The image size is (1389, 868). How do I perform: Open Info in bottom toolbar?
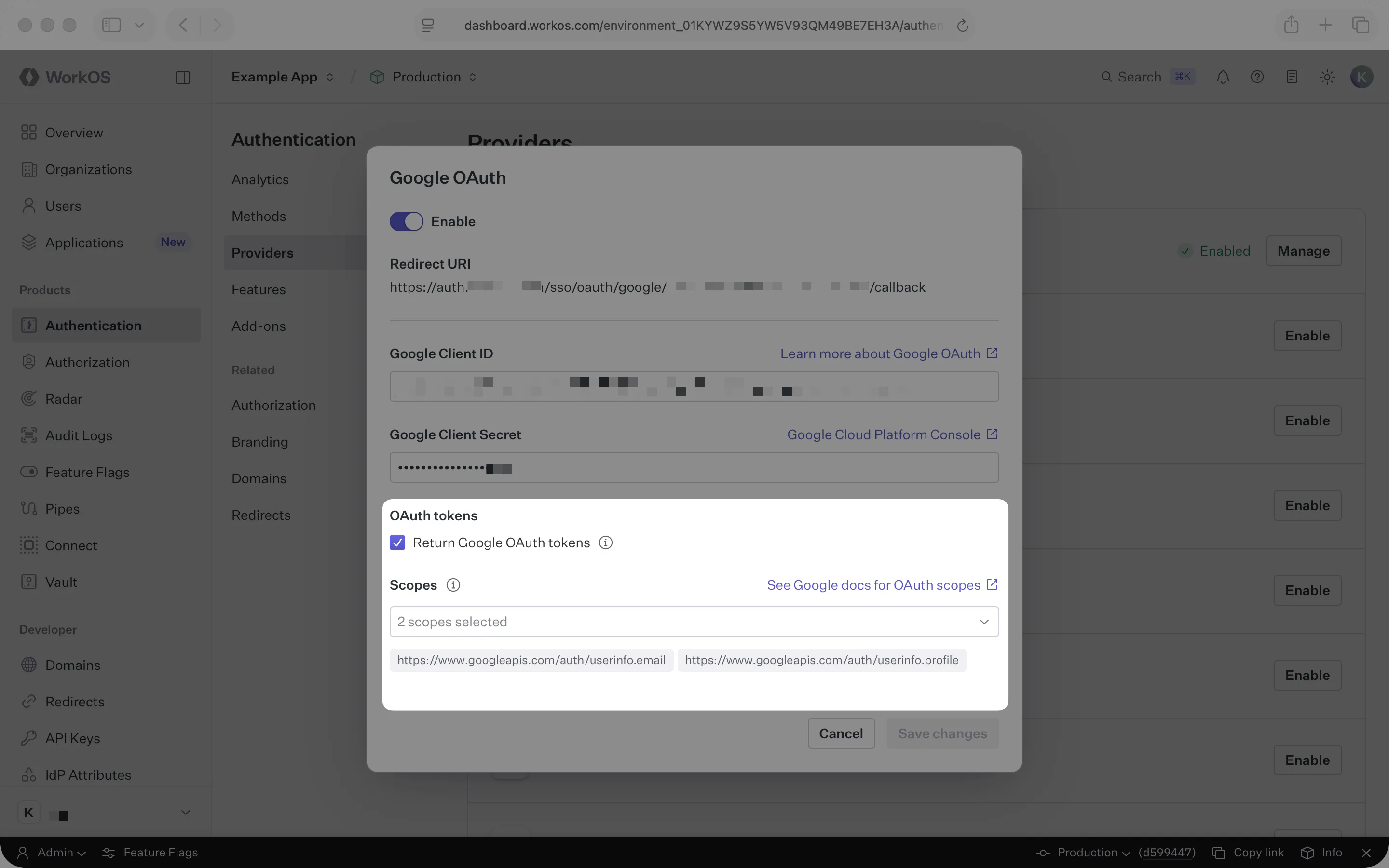[1321, 853]
